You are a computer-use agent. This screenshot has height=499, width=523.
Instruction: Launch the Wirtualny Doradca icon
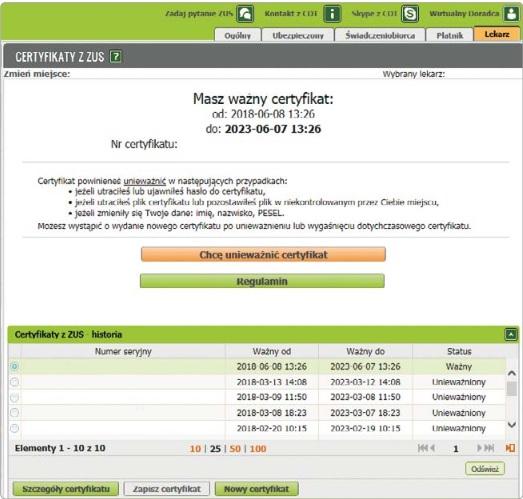pyautogui.click(x=511, y=14)
